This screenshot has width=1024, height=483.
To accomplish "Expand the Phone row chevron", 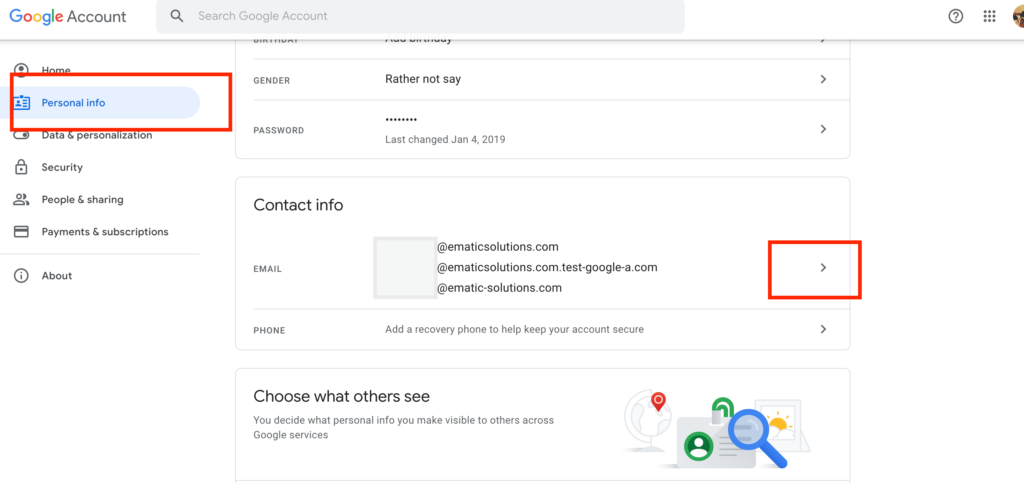I will pyautogui.click(x=823, y=329).
